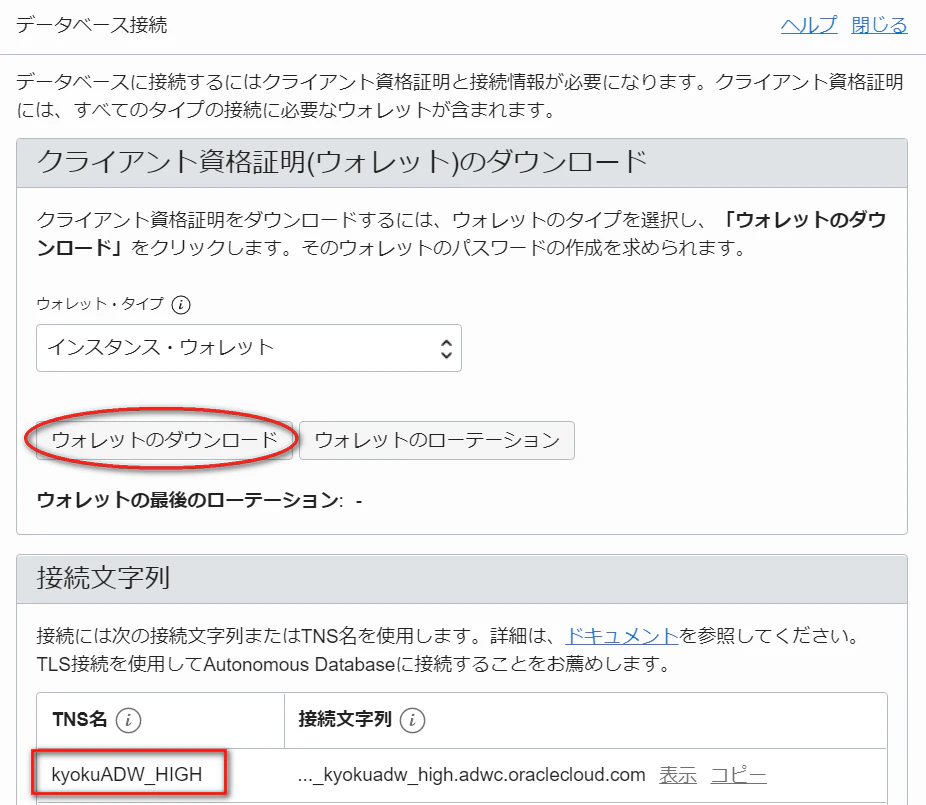Viewport: 926px width, 805px height.
Task: Click the データベース接続 dialog title
Action: coord(92,25)
